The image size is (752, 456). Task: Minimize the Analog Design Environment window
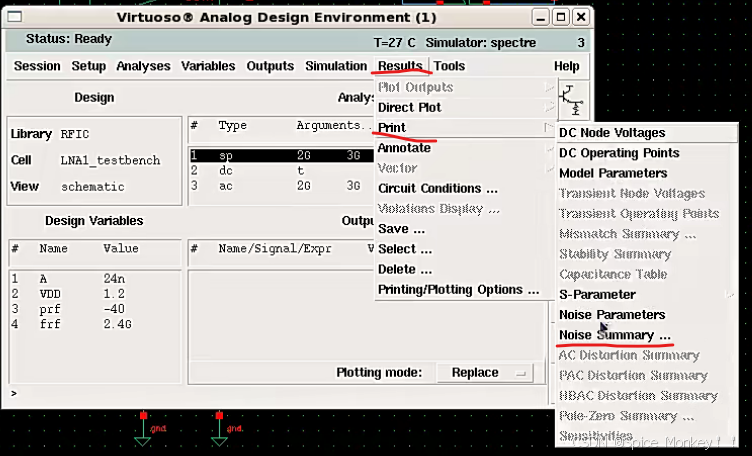coord(540,18)
